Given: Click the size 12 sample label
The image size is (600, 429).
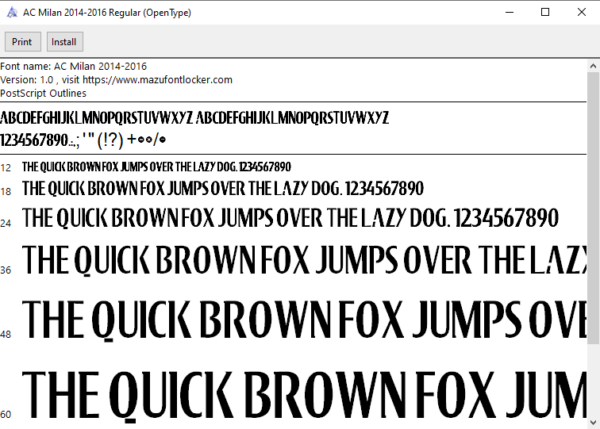Looking at the screenshot, I should click(x=6, y=168).
